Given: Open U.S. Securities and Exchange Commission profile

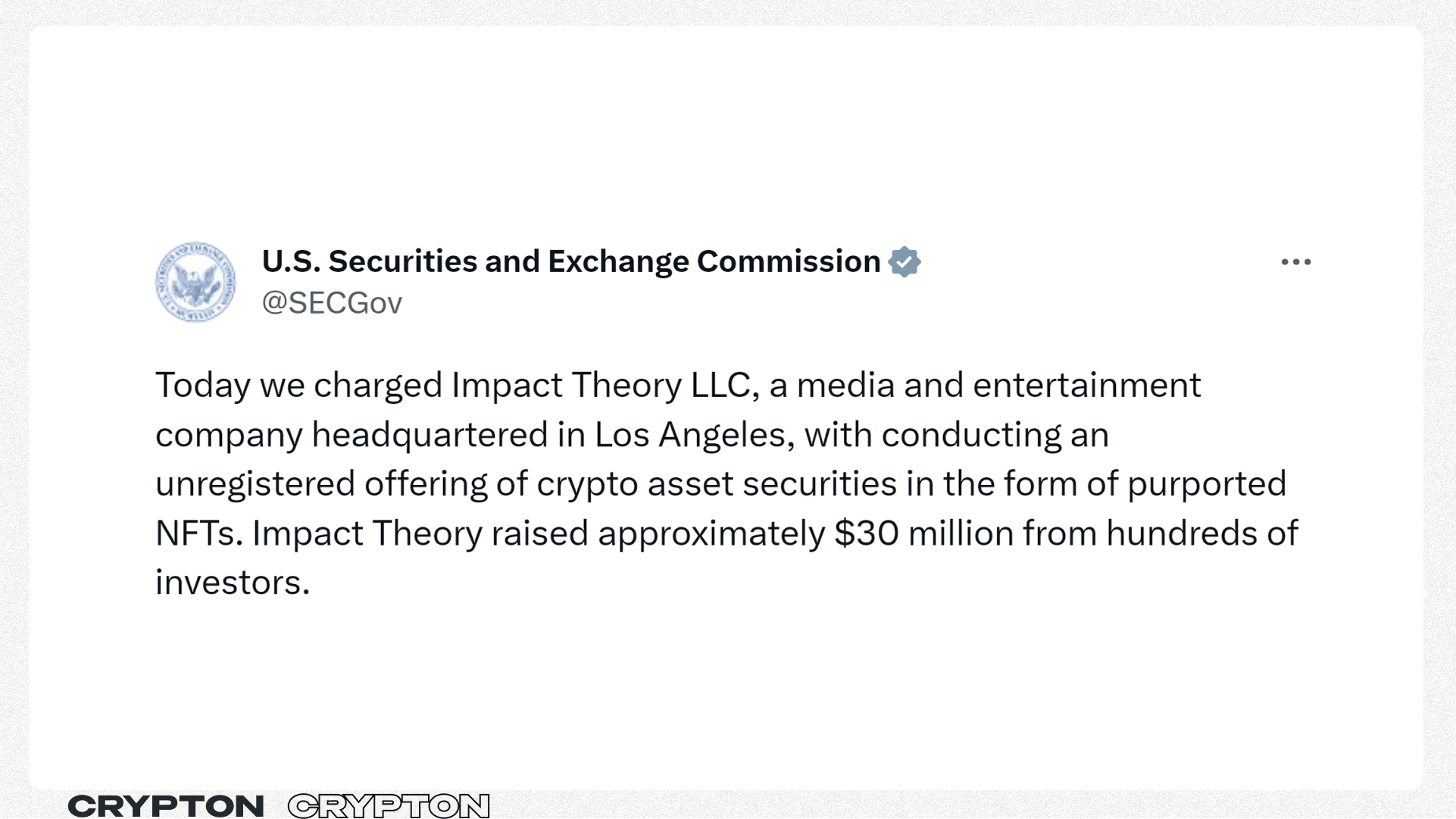Looking at the screenshot, I should point(571,261).
